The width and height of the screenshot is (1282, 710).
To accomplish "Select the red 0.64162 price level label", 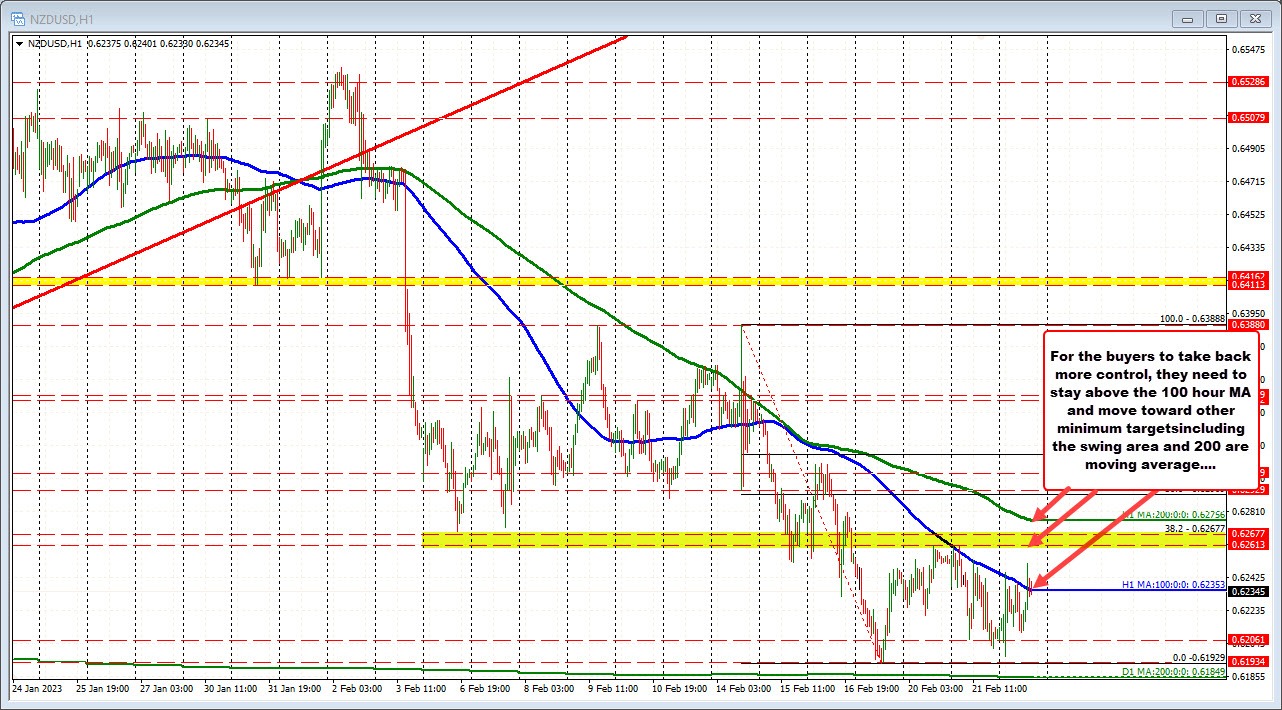I will pyautogui.click(x=1247, y=276).
